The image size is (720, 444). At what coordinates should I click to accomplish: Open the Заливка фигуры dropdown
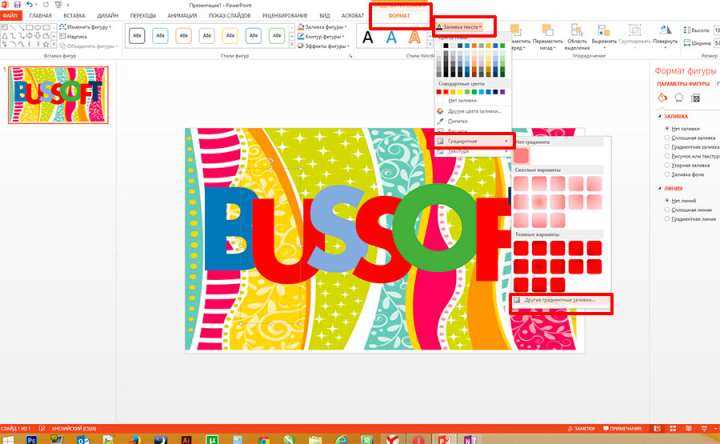pos(322,27)
